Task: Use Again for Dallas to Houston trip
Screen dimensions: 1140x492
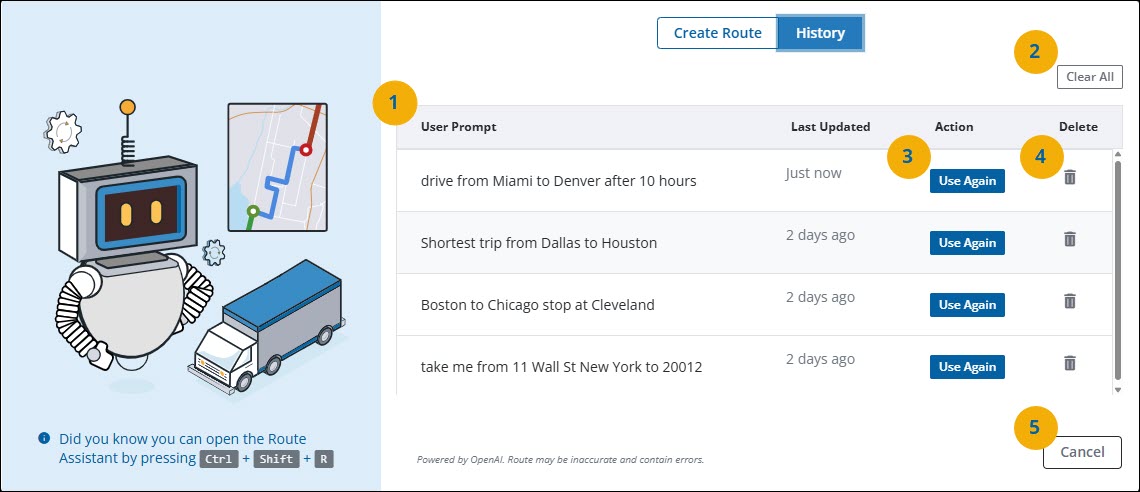Action: point(967,243)
